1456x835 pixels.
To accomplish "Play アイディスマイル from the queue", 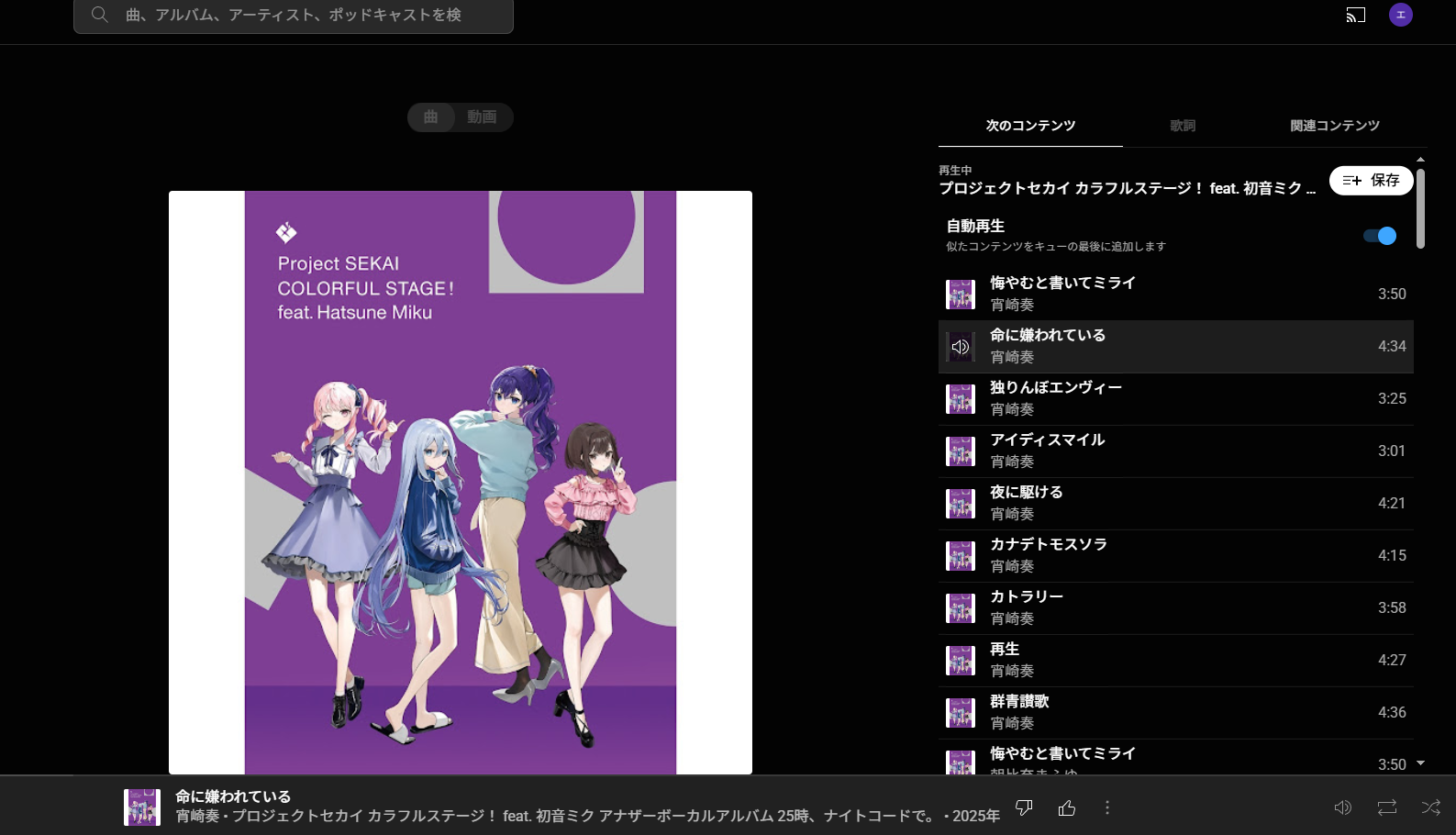I will coord(1175,451).
